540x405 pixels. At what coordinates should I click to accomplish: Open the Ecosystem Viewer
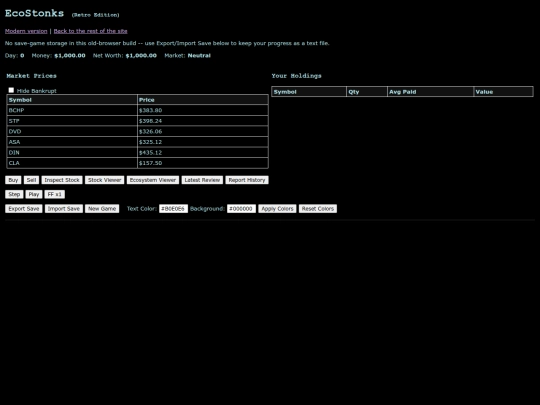(x=153, y=180)
